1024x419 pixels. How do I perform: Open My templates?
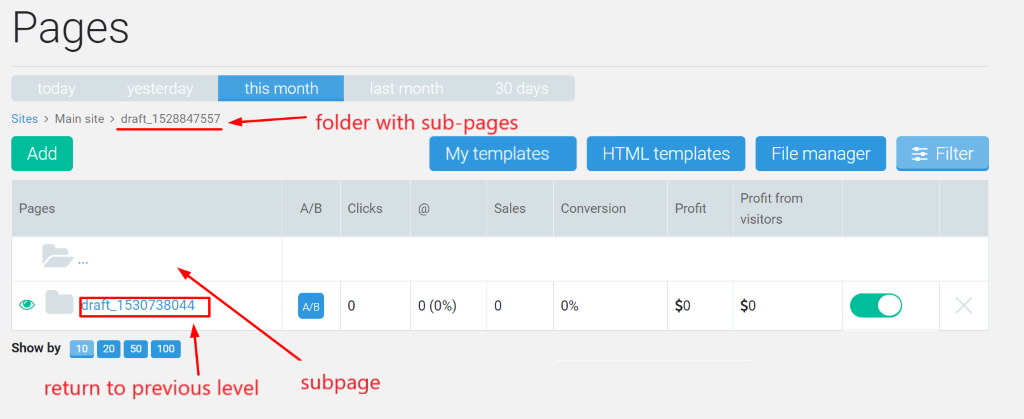pos(503,153)
